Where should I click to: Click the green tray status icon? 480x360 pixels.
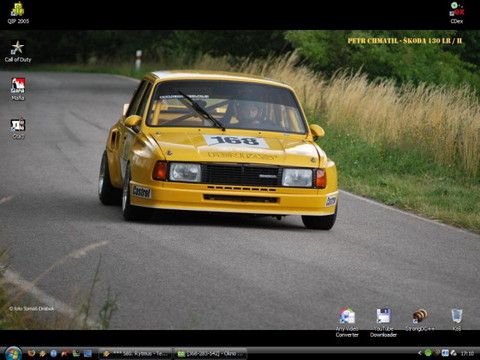click(428, 353)
